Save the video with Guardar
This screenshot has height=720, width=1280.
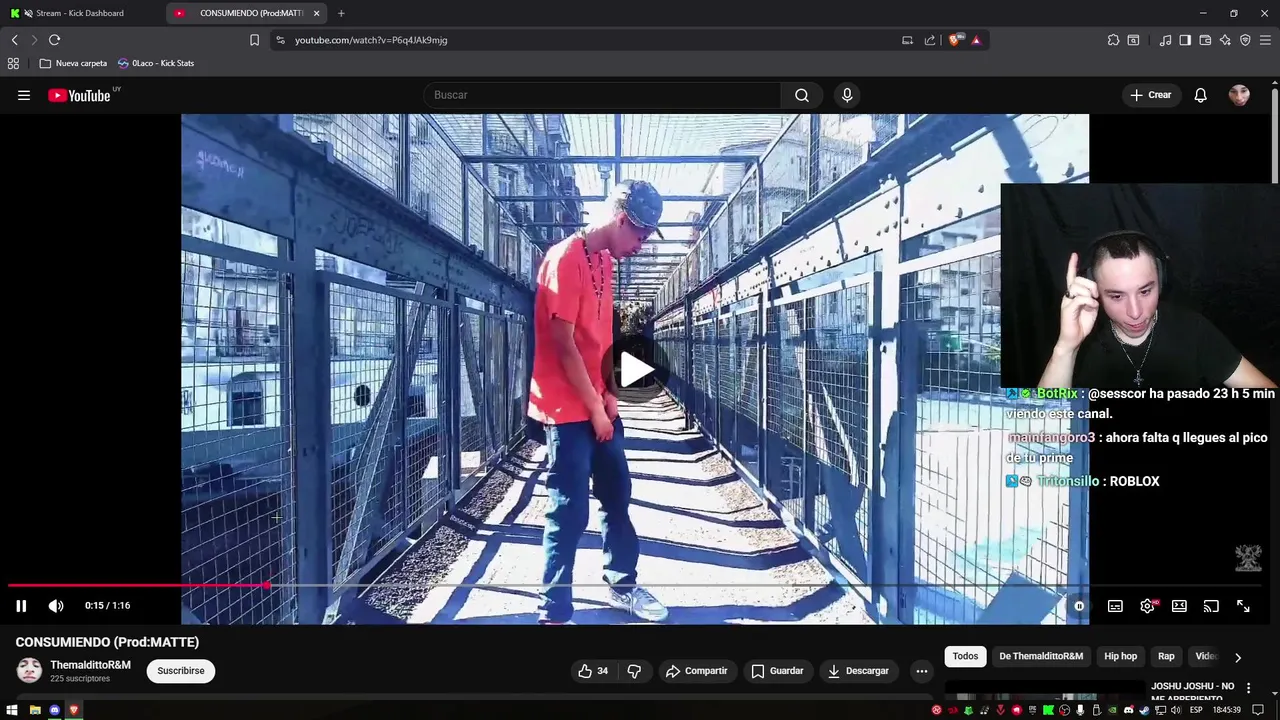pos(777,671)
